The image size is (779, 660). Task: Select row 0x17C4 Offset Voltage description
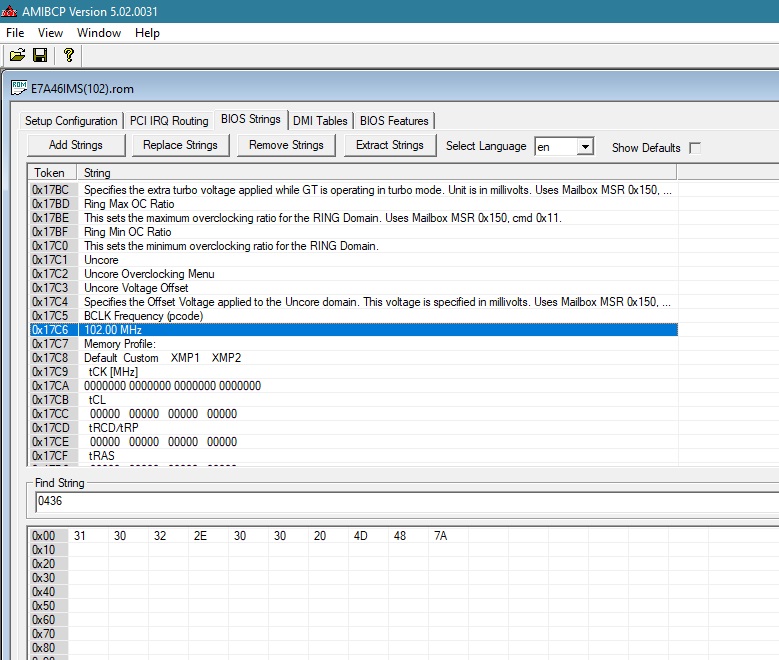coord(353,302)
